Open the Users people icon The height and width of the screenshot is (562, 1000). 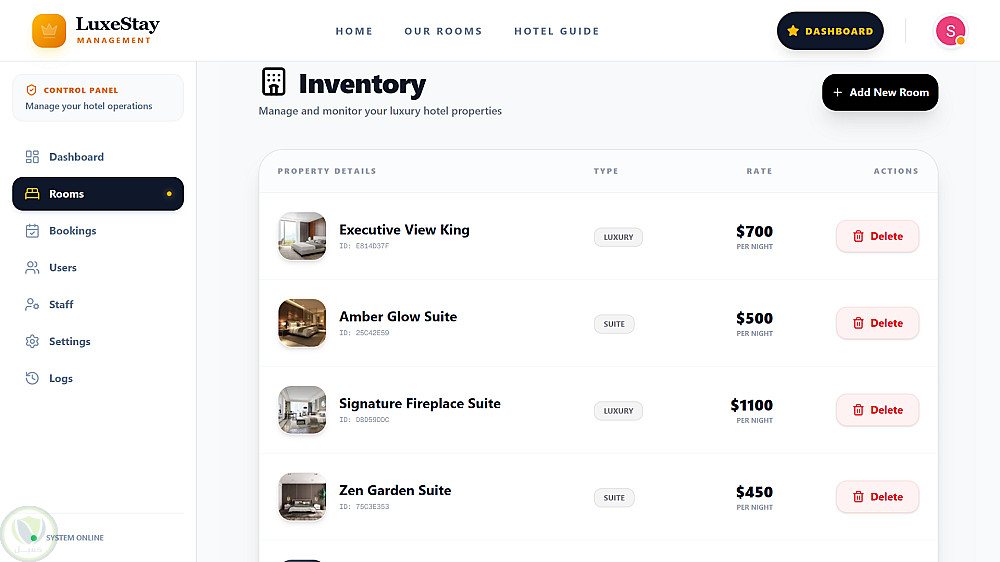pos(32,268)
